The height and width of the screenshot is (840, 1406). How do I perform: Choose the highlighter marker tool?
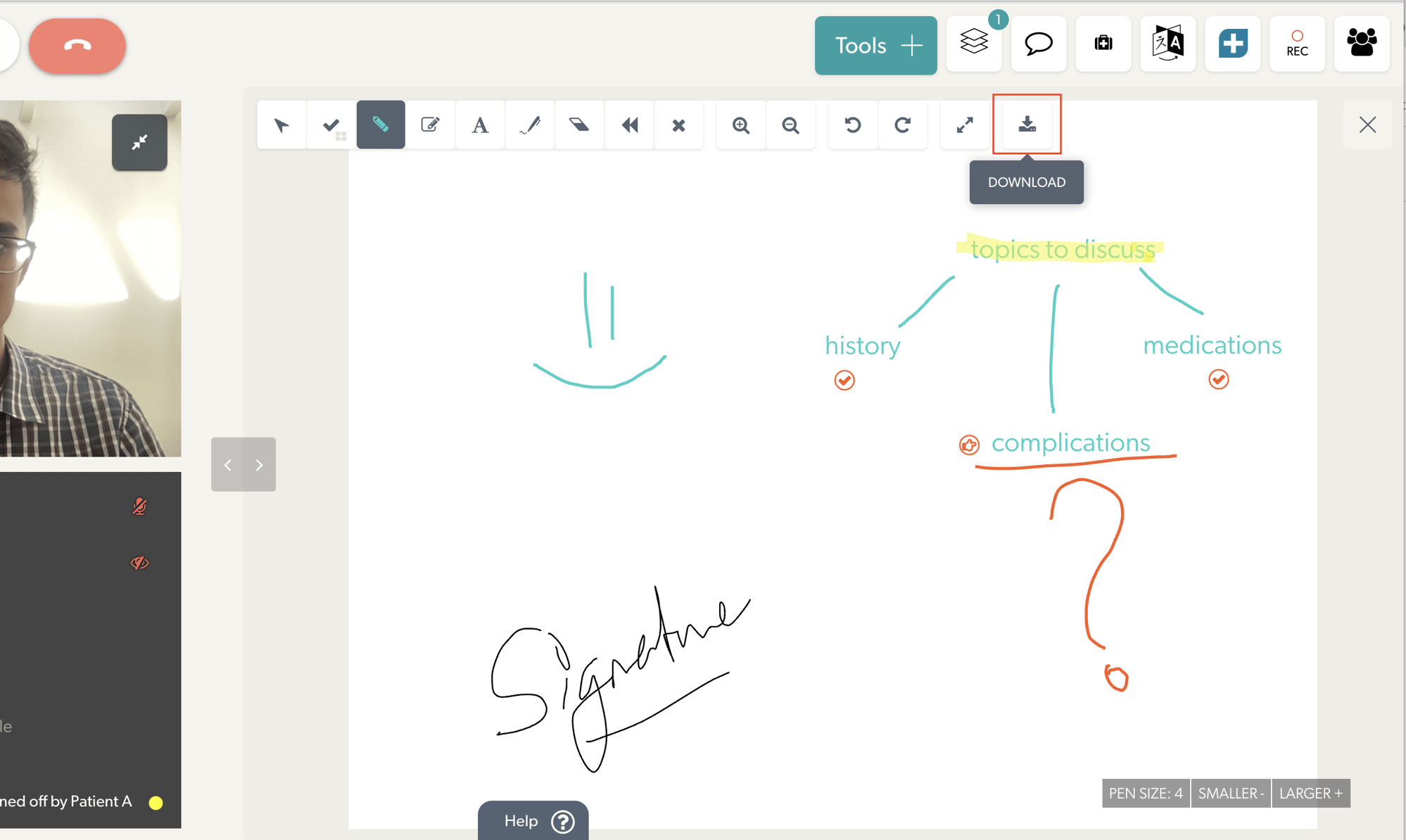[381, 125]
